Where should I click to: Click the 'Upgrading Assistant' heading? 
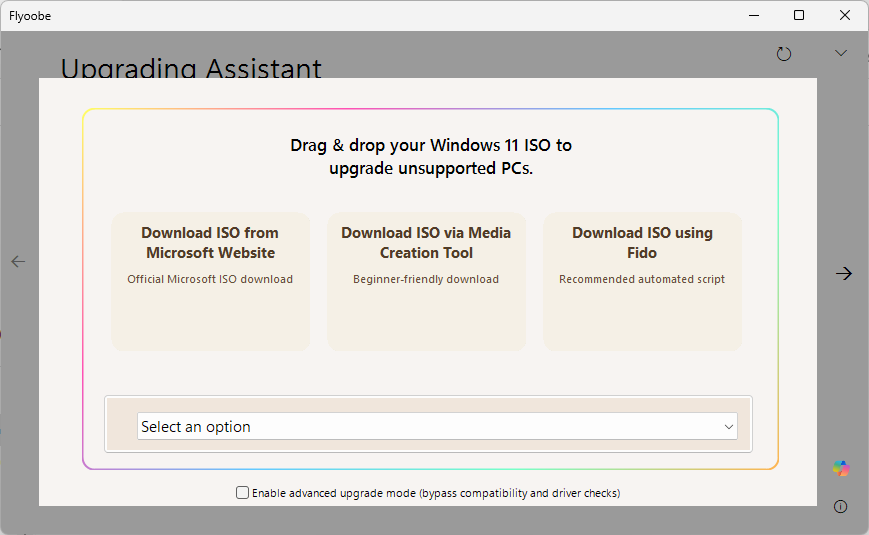(191, 68)
